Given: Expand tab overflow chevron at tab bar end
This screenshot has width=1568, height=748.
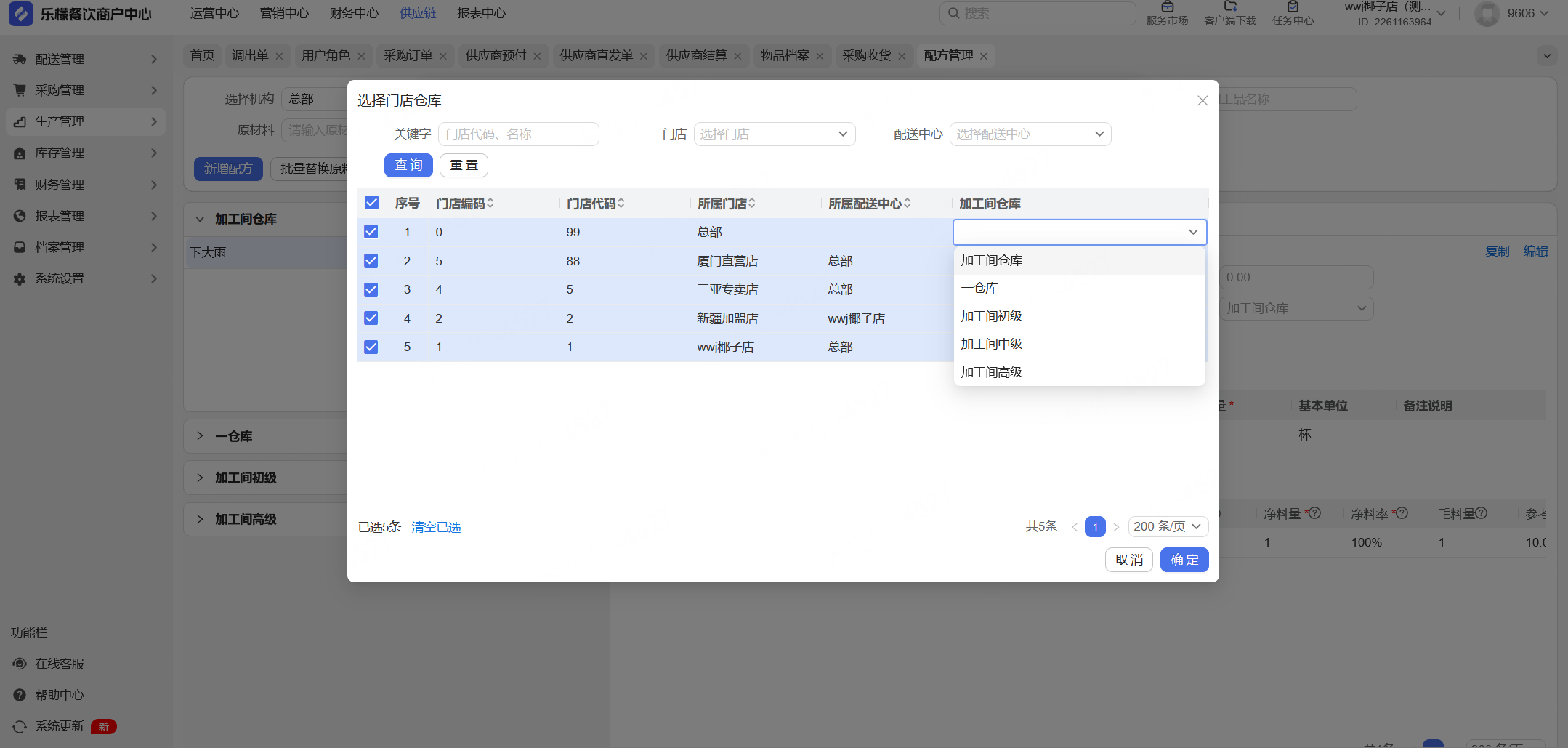Looking at the screenshot, I should (x=1547, y=56).
